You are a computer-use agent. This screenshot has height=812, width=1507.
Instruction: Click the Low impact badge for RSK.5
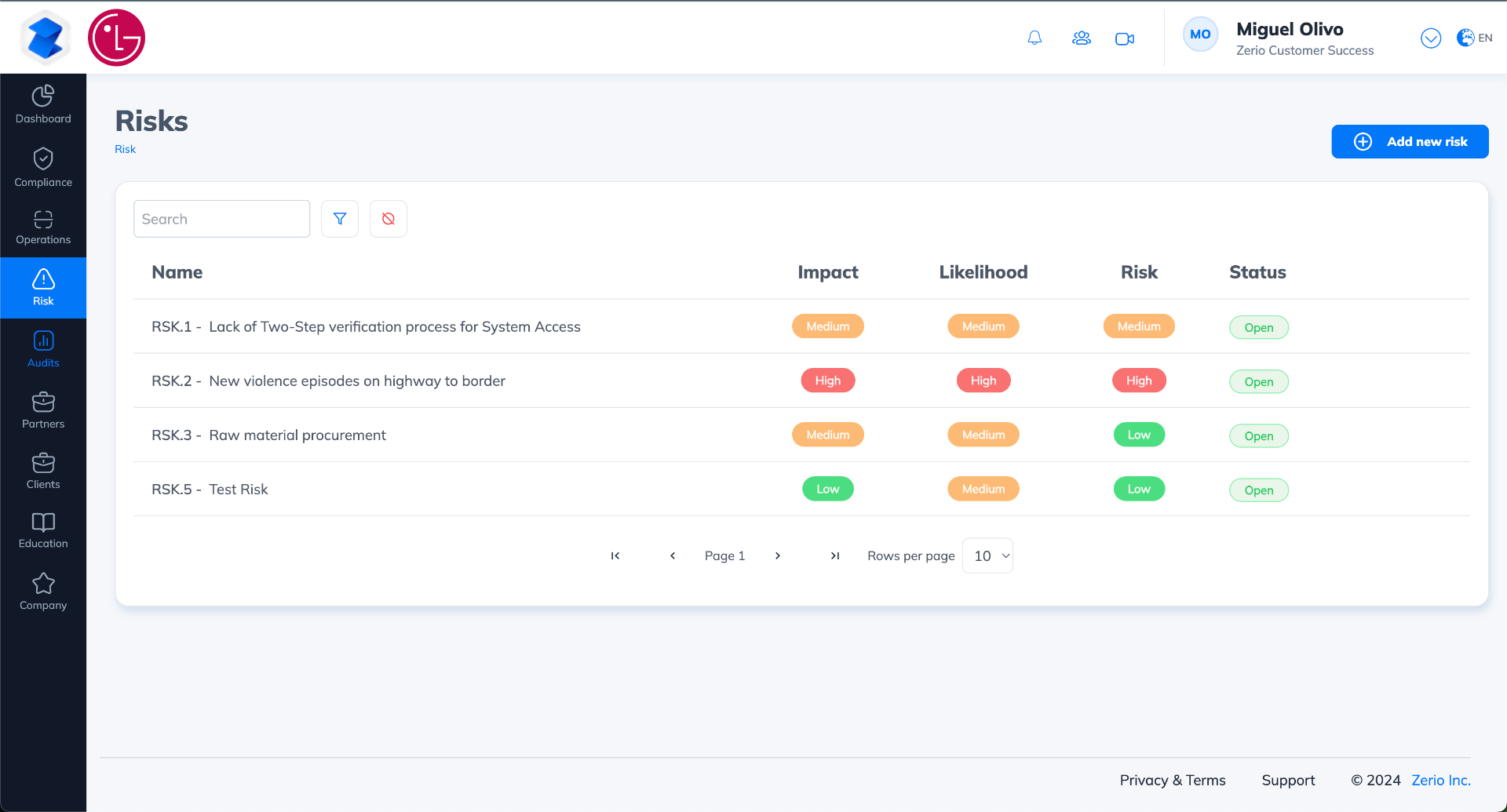pyautogui.click(x=828, y=489)
